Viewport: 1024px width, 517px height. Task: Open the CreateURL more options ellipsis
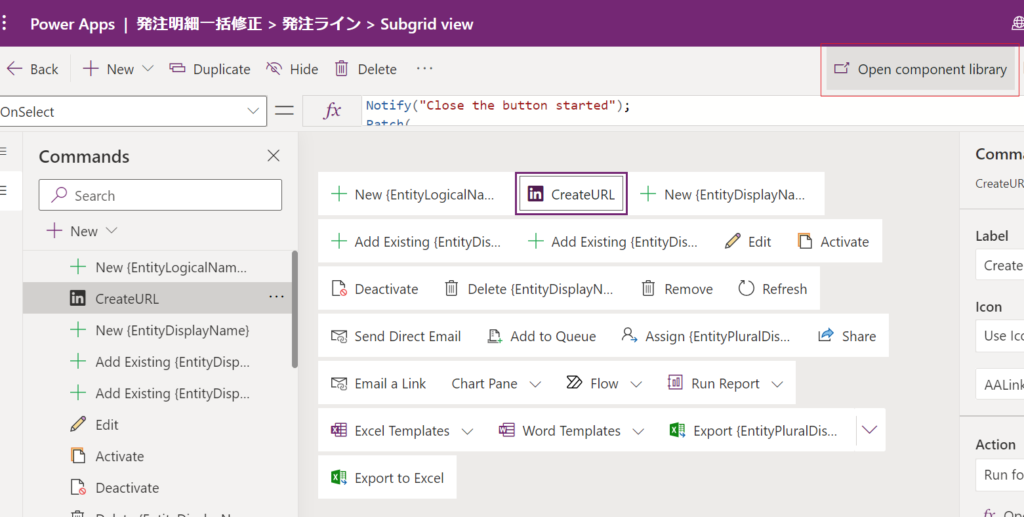276,298
